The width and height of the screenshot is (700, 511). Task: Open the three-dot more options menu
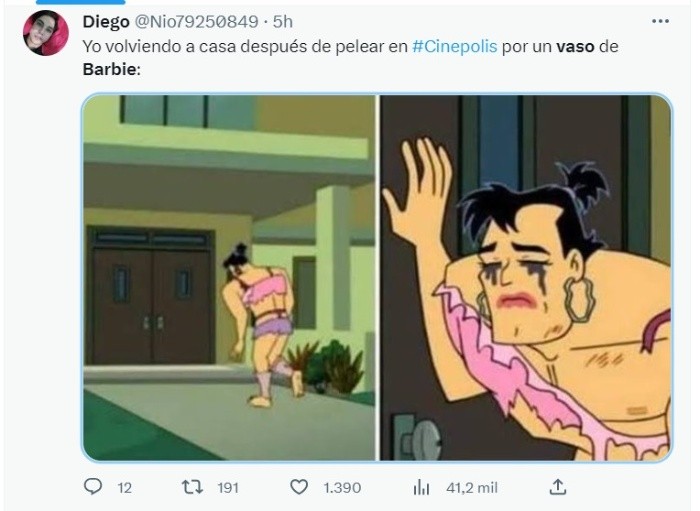tap(660, 21)
